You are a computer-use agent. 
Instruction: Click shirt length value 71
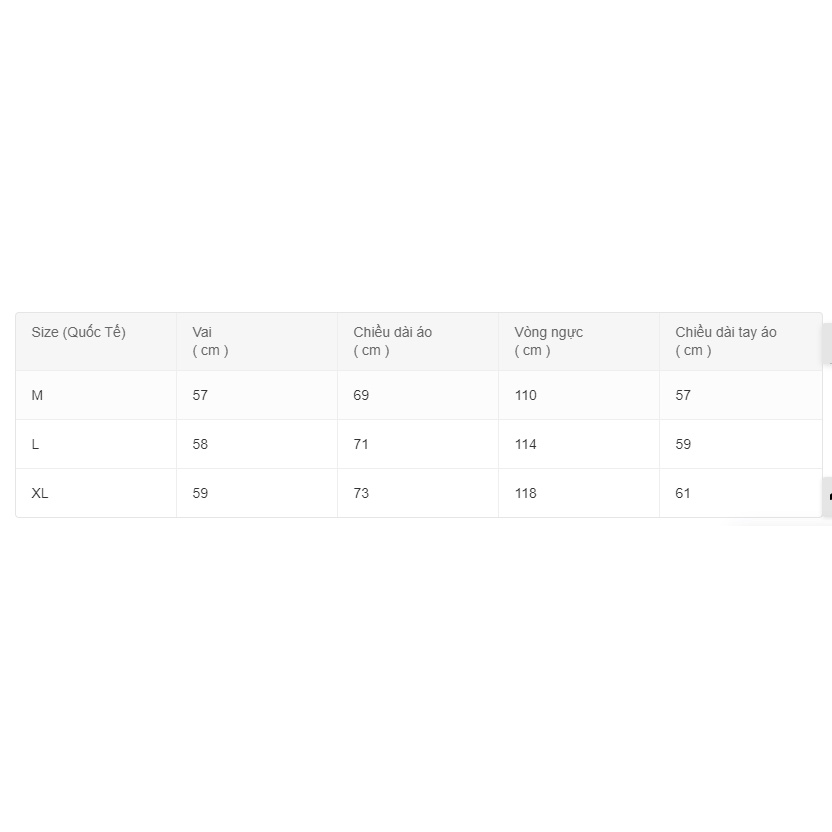click(x=361, y=444)
